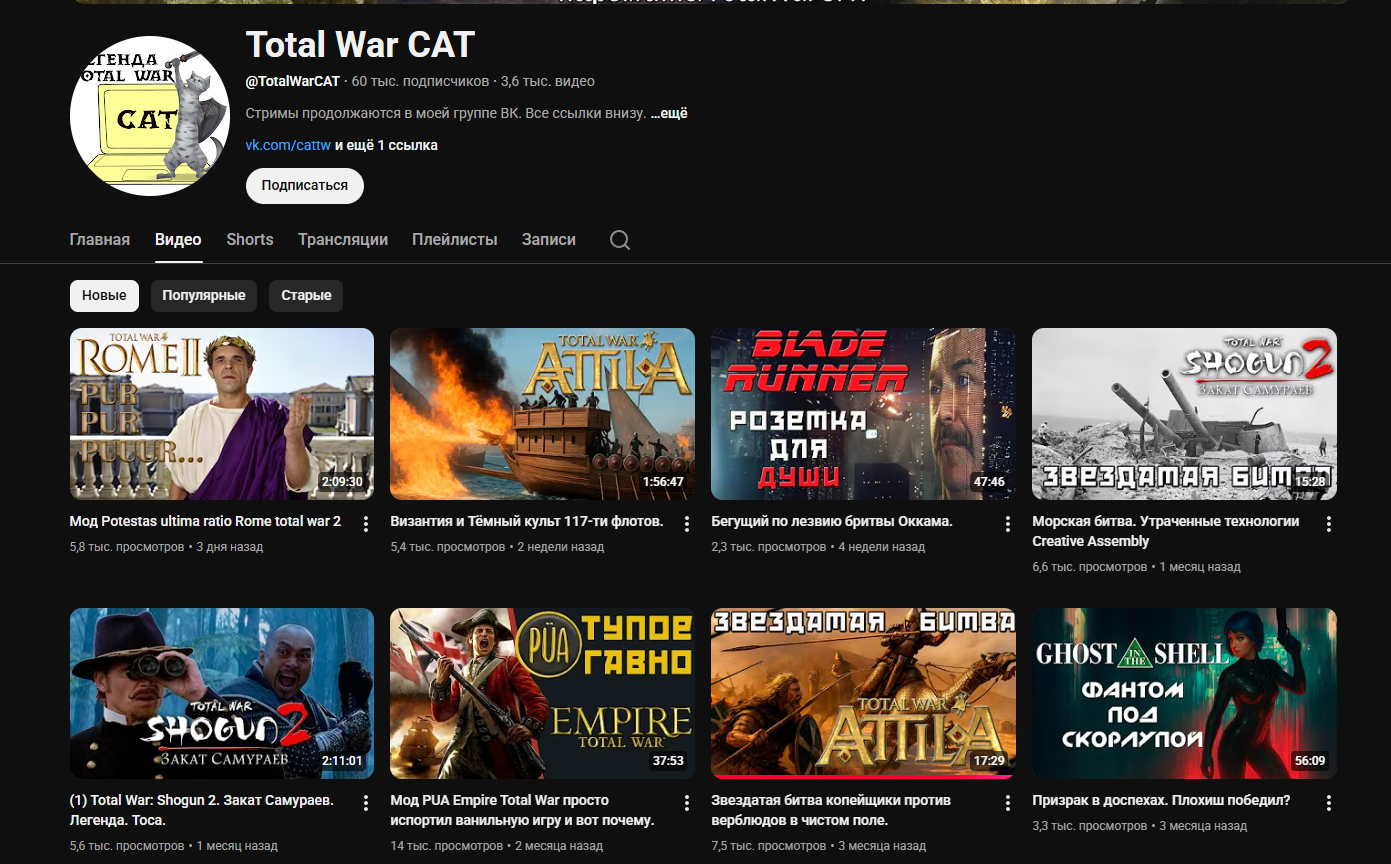Open video title Морская битва. Утраченные технологии

[x=1166, y=531]
